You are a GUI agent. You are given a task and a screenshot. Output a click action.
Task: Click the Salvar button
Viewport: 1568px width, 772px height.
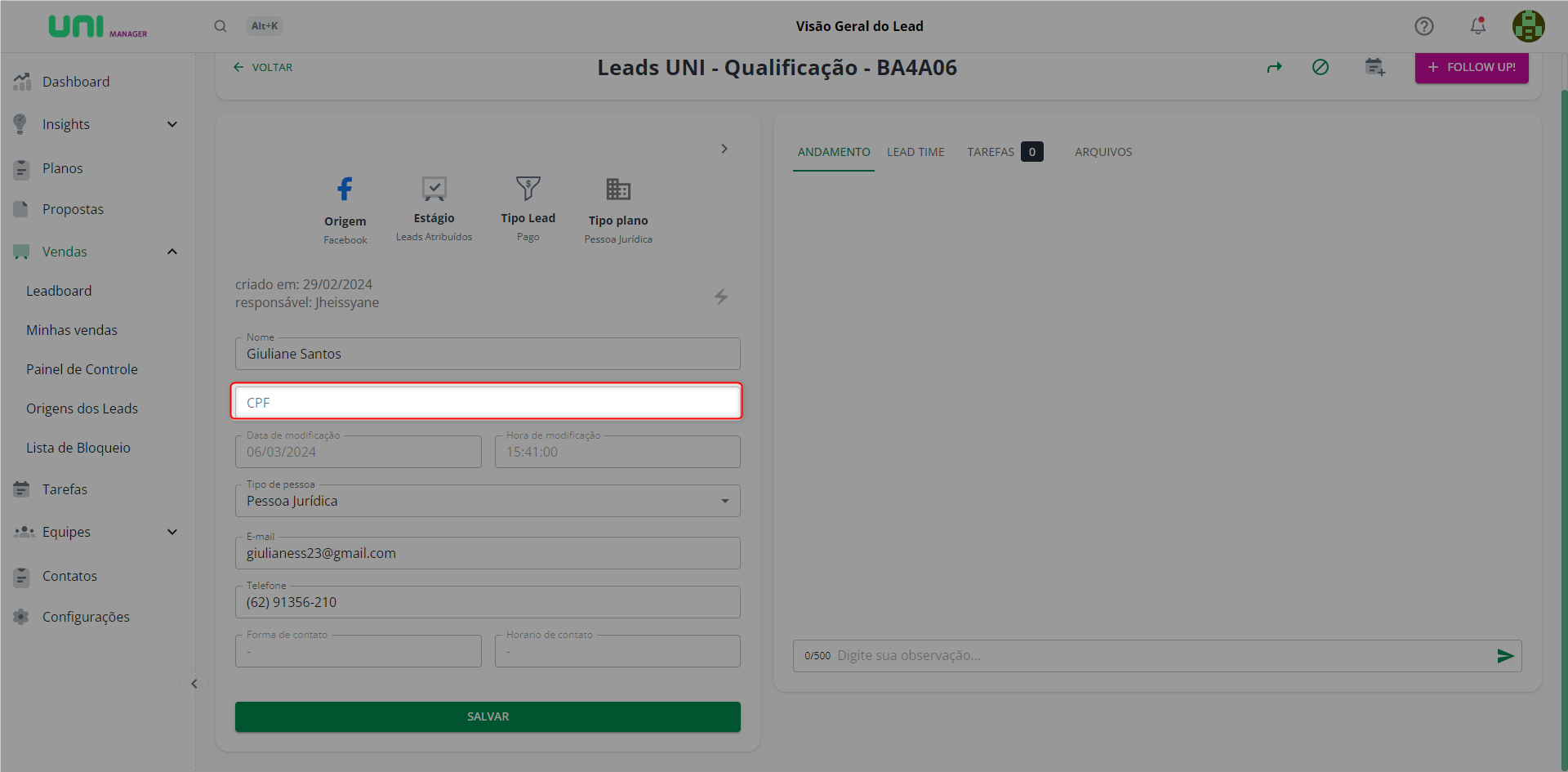click(x=488, y=716)
